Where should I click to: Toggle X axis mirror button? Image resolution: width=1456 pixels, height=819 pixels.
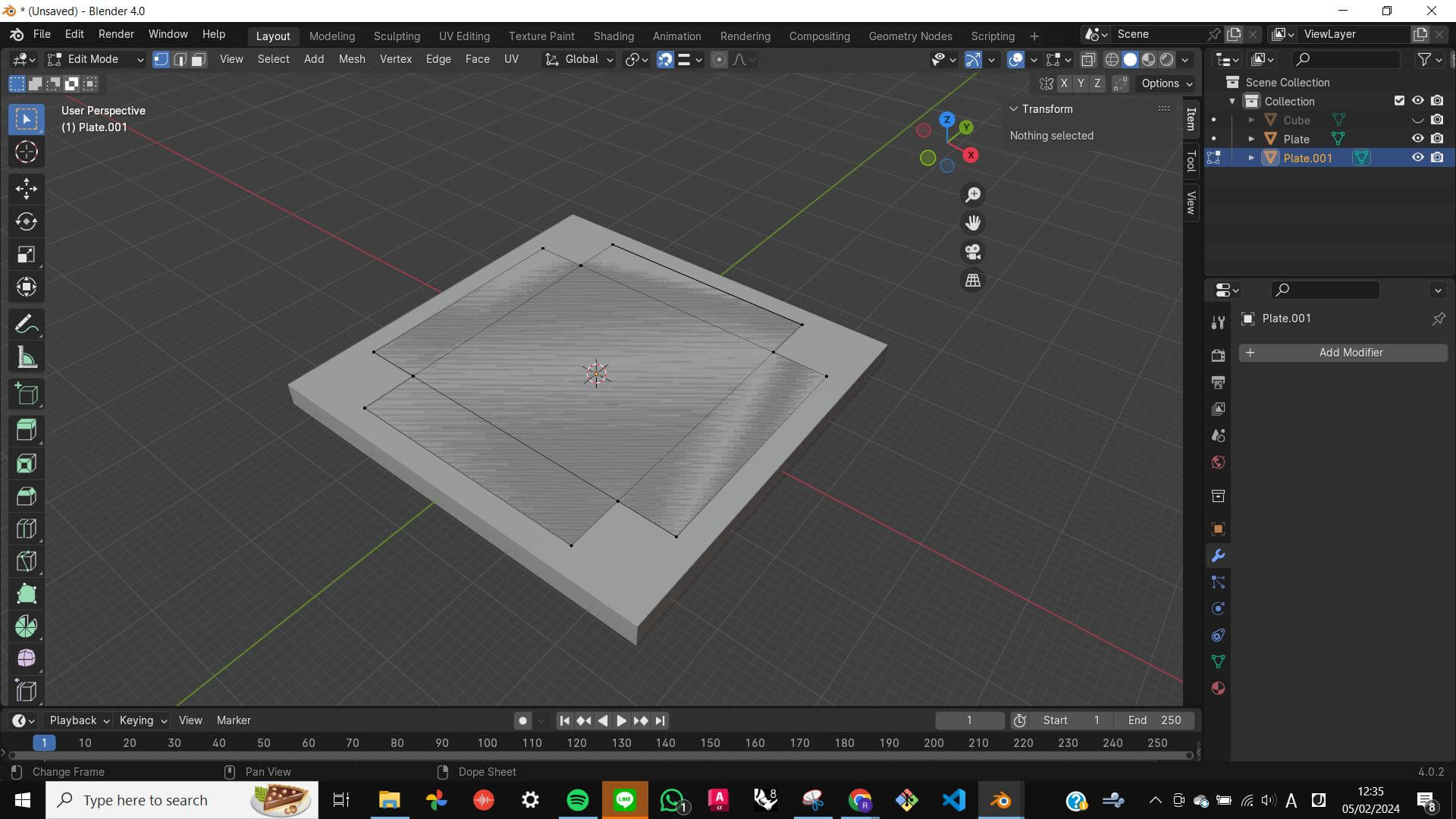1064,83
